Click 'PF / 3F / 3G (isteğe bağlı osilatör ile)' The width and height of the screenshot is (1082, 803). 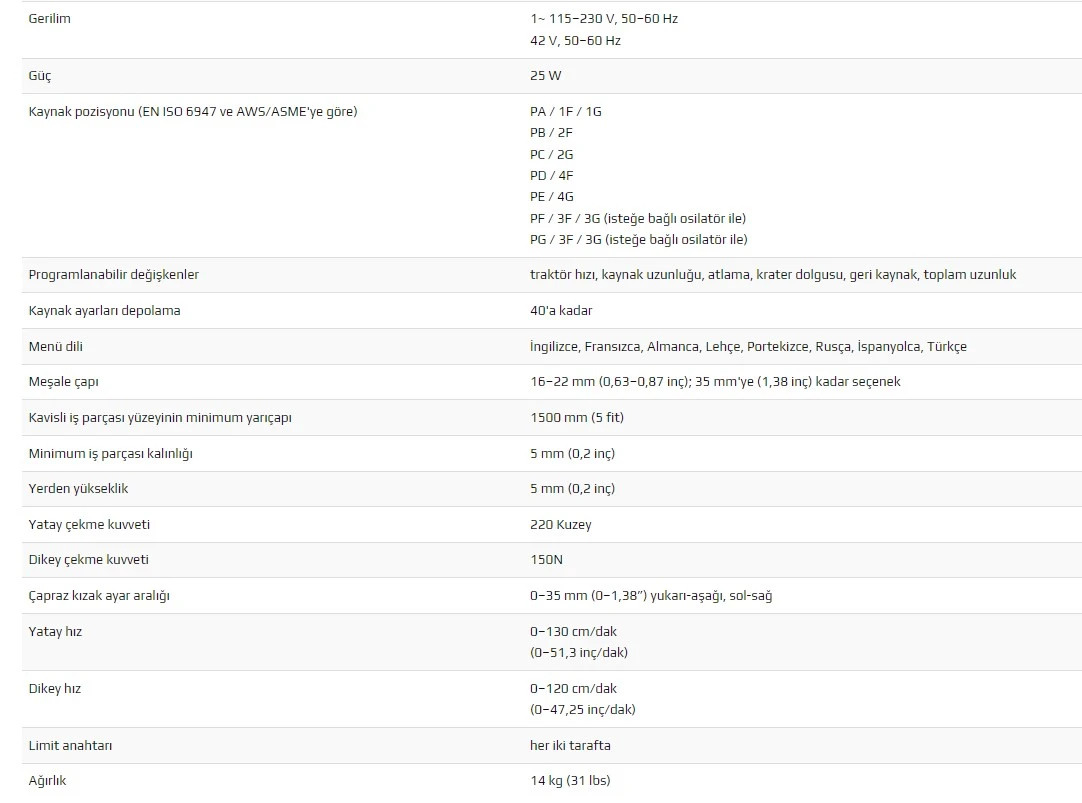pyautogui.click(x=638, y=219)
